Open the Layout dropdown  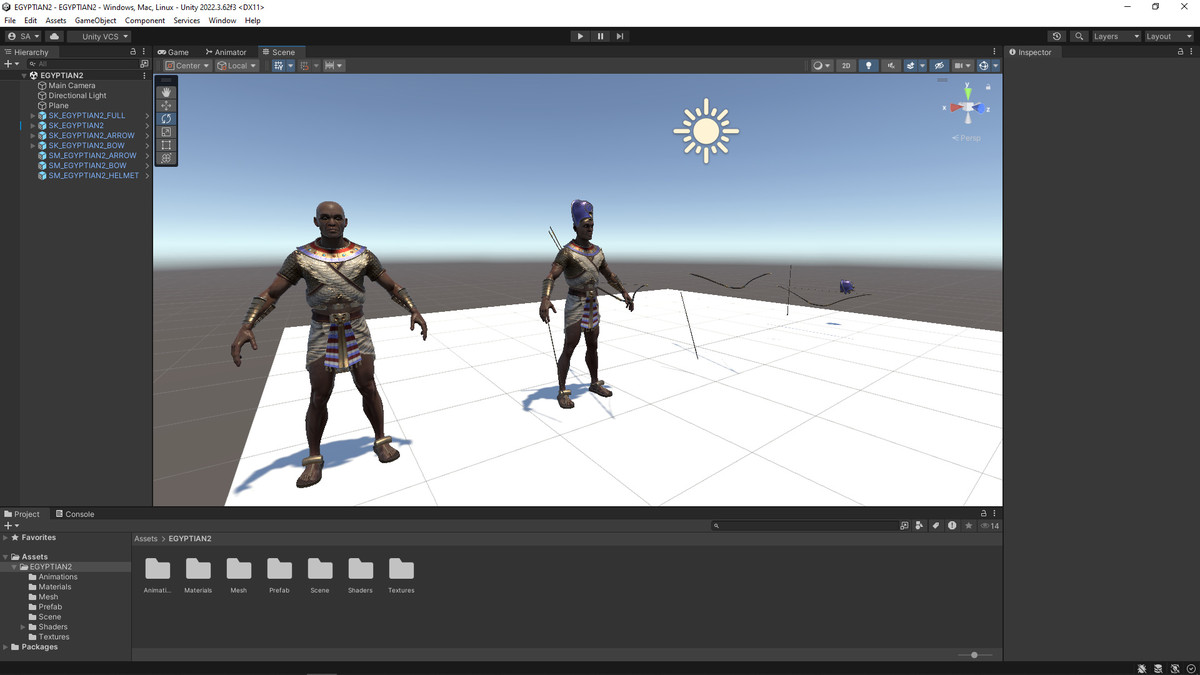1167,36
